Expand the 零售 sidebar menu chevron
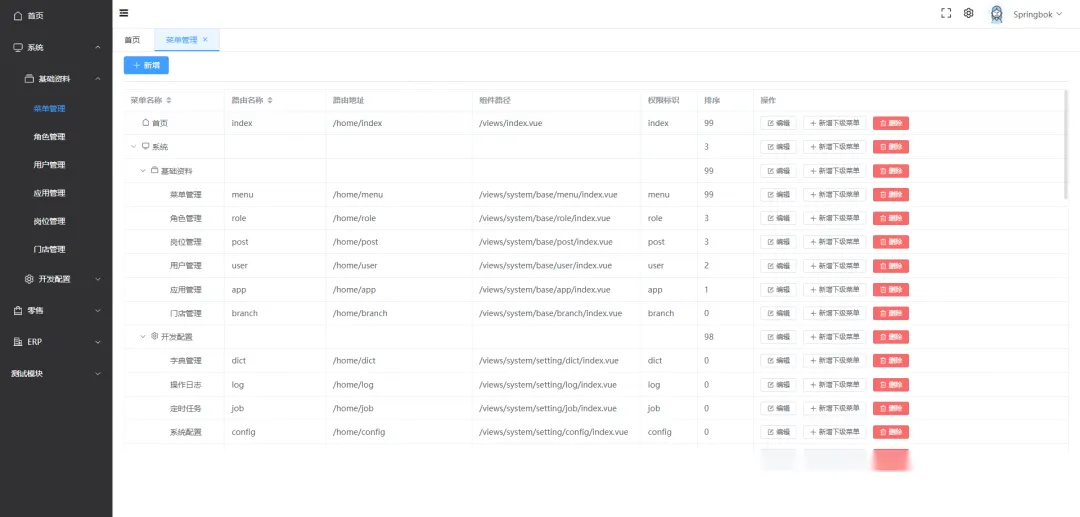Screen dimensions: 1080x517 pos(98,310)
